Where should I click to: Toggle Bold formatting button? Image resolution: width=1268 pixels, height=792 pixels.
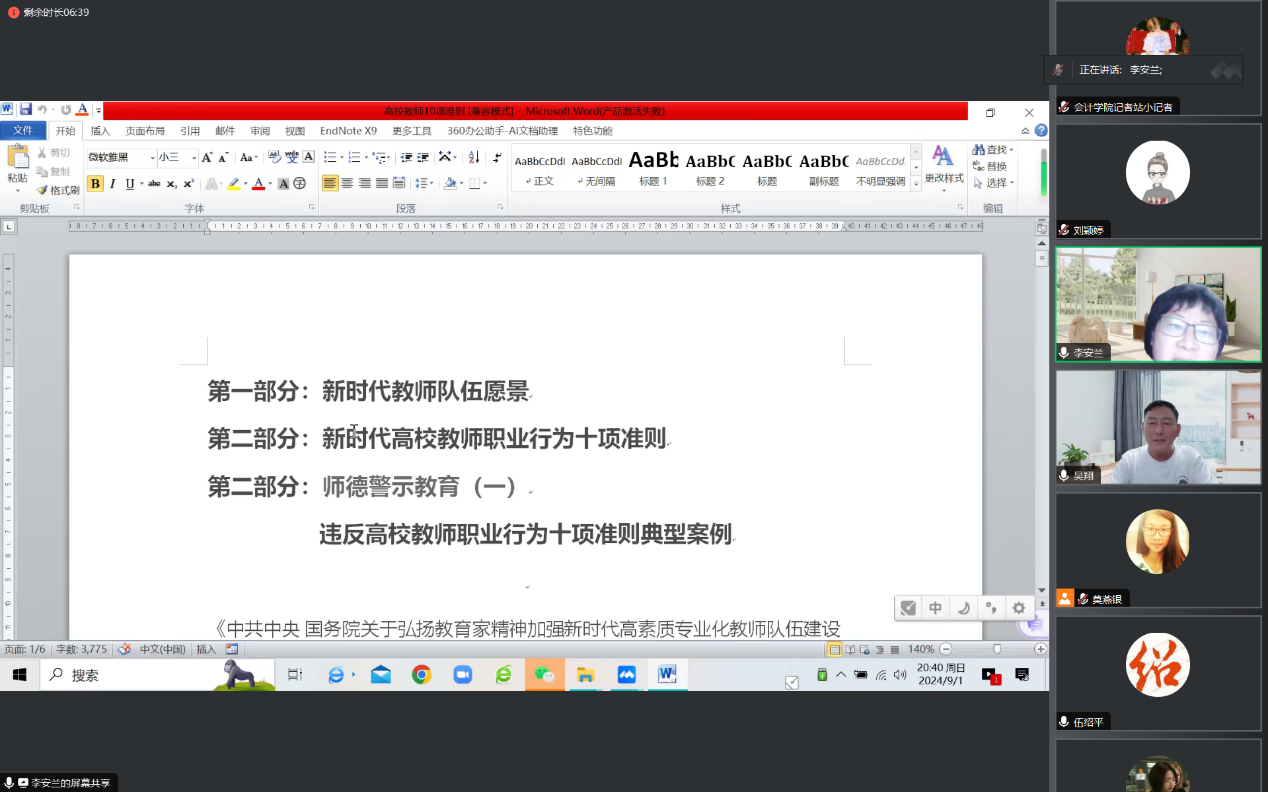tap(95, 183)
